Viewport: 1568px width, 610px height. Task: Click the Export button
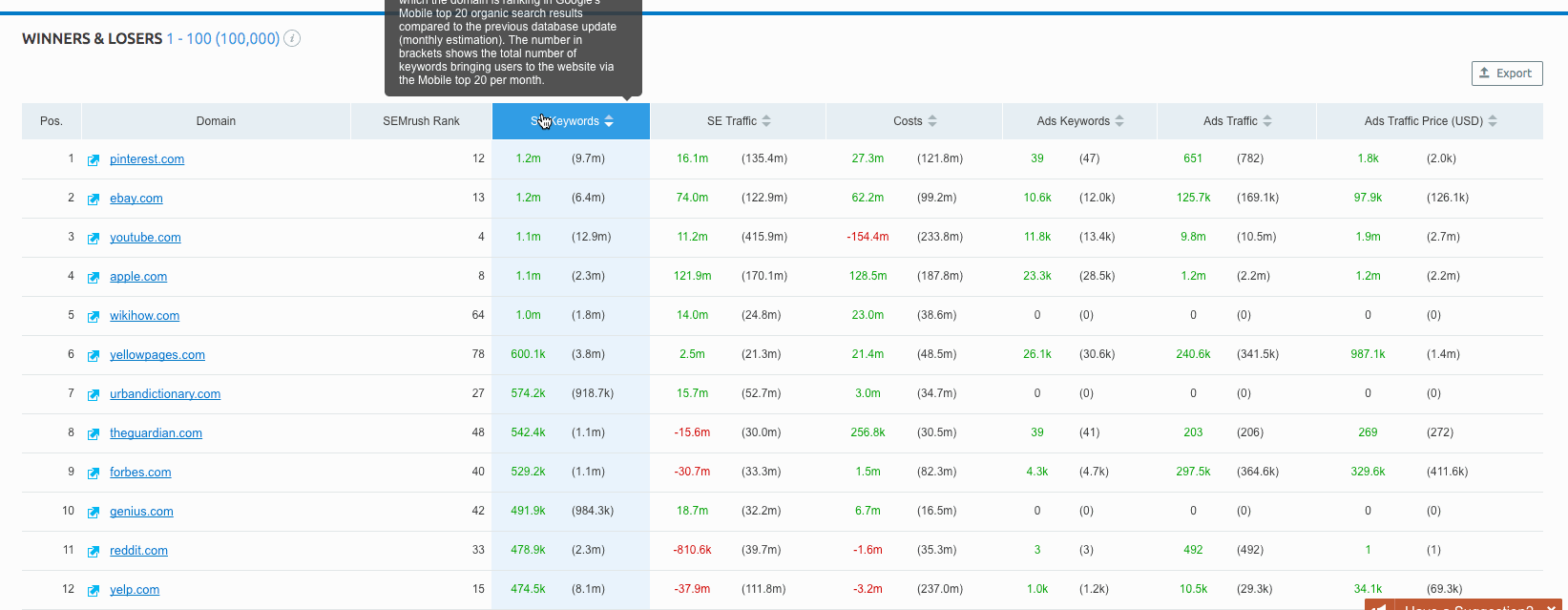(x=1507, y=74)
